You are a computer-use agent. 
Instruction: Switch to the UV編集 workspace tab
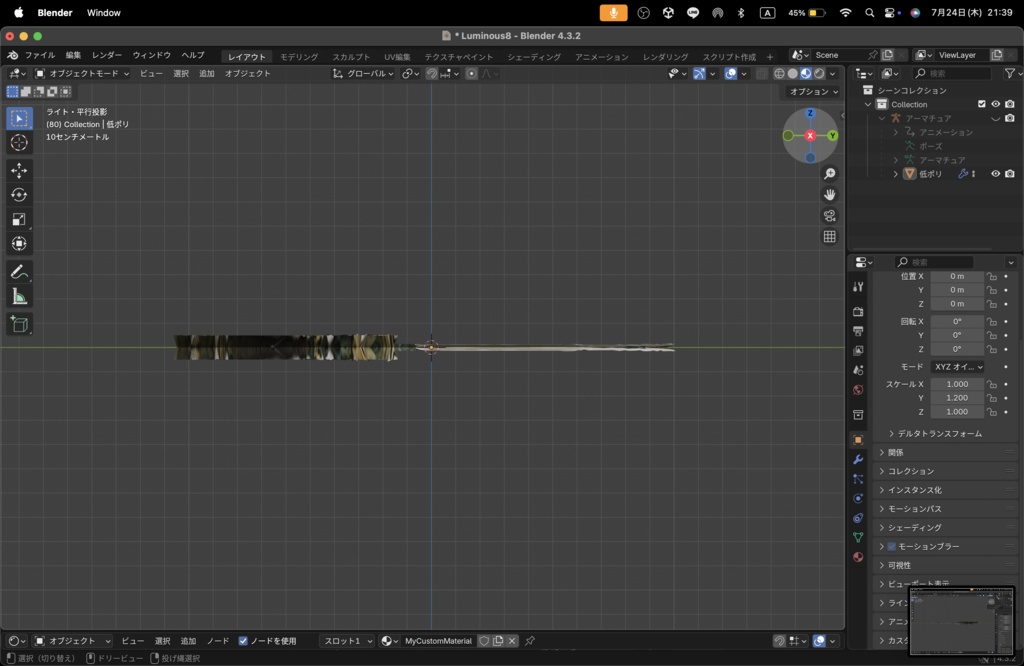(397, 57)
